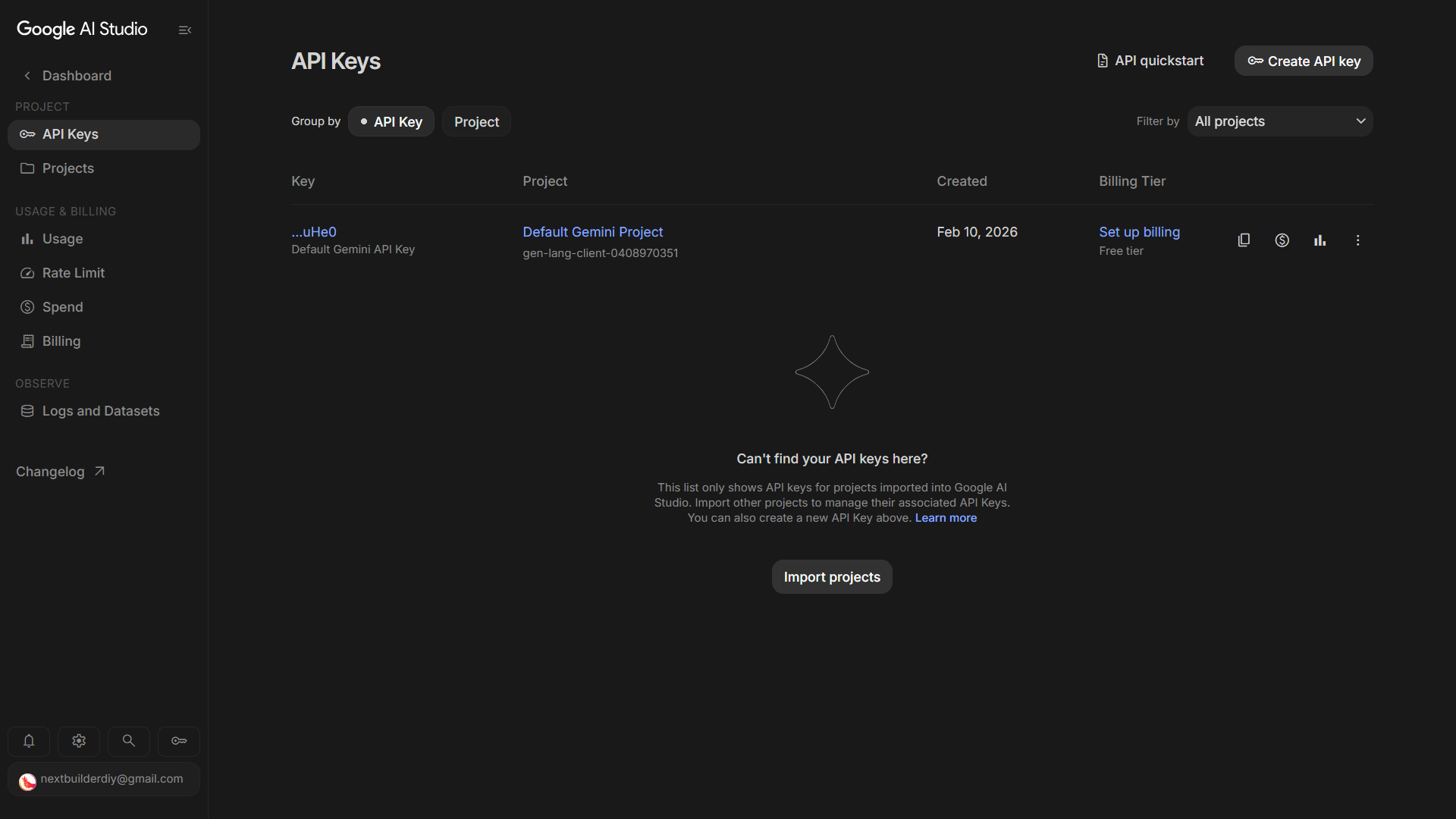The height and width of the screenshot is (819, 1456).
Task: Open the Changelog external link
Action: 61,472
